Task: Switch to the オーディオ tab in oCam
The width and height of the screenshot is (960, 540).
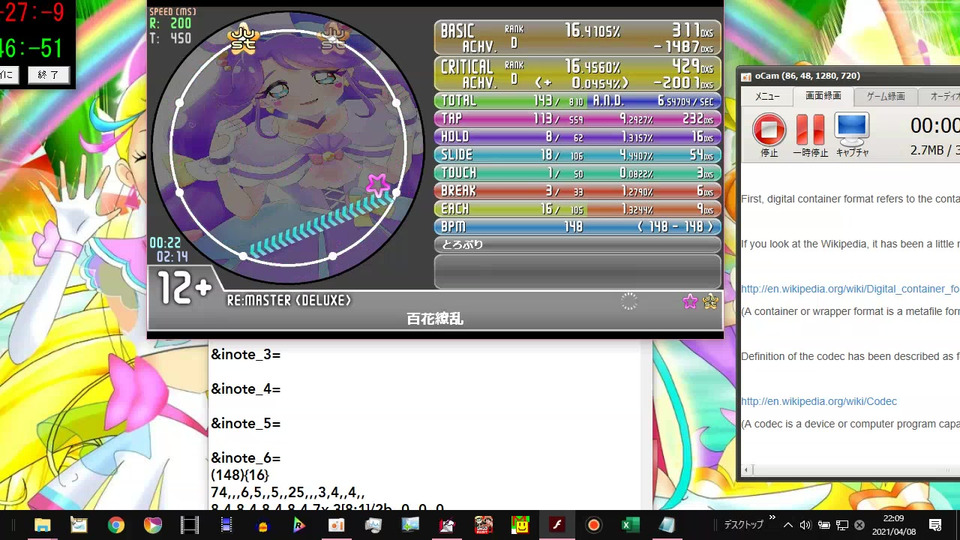Action: click(x=942, y=96)
